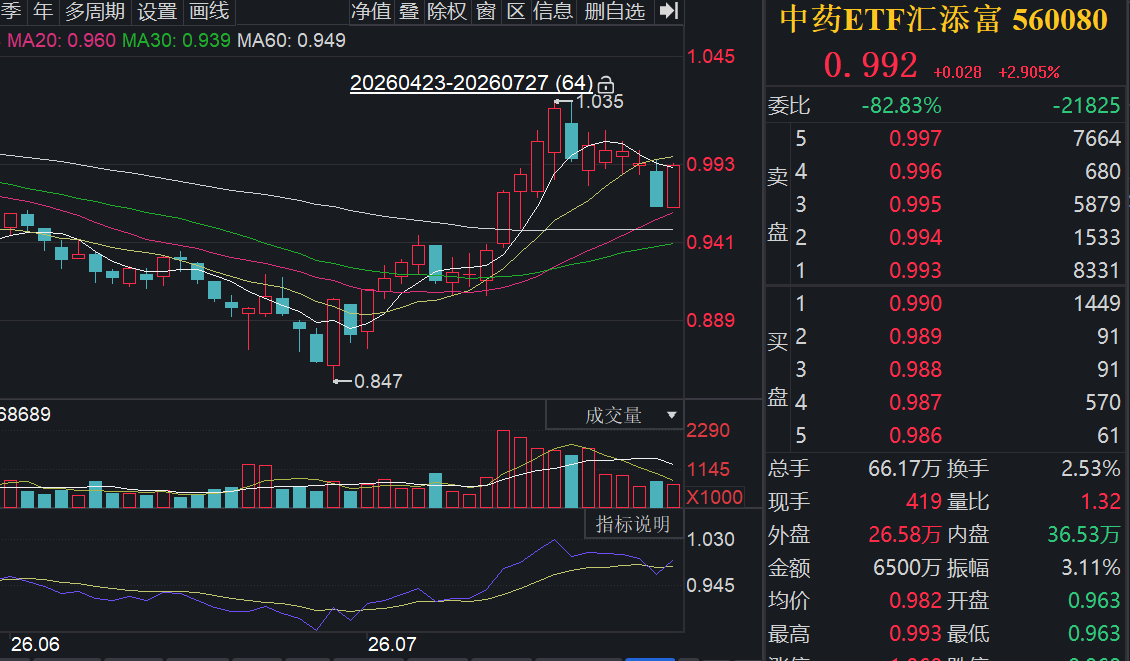Image resolution: width=1130 pixels, height=661 pixels.
Task: Click 开盘 value 0.963
Action: pos(1094,600)
